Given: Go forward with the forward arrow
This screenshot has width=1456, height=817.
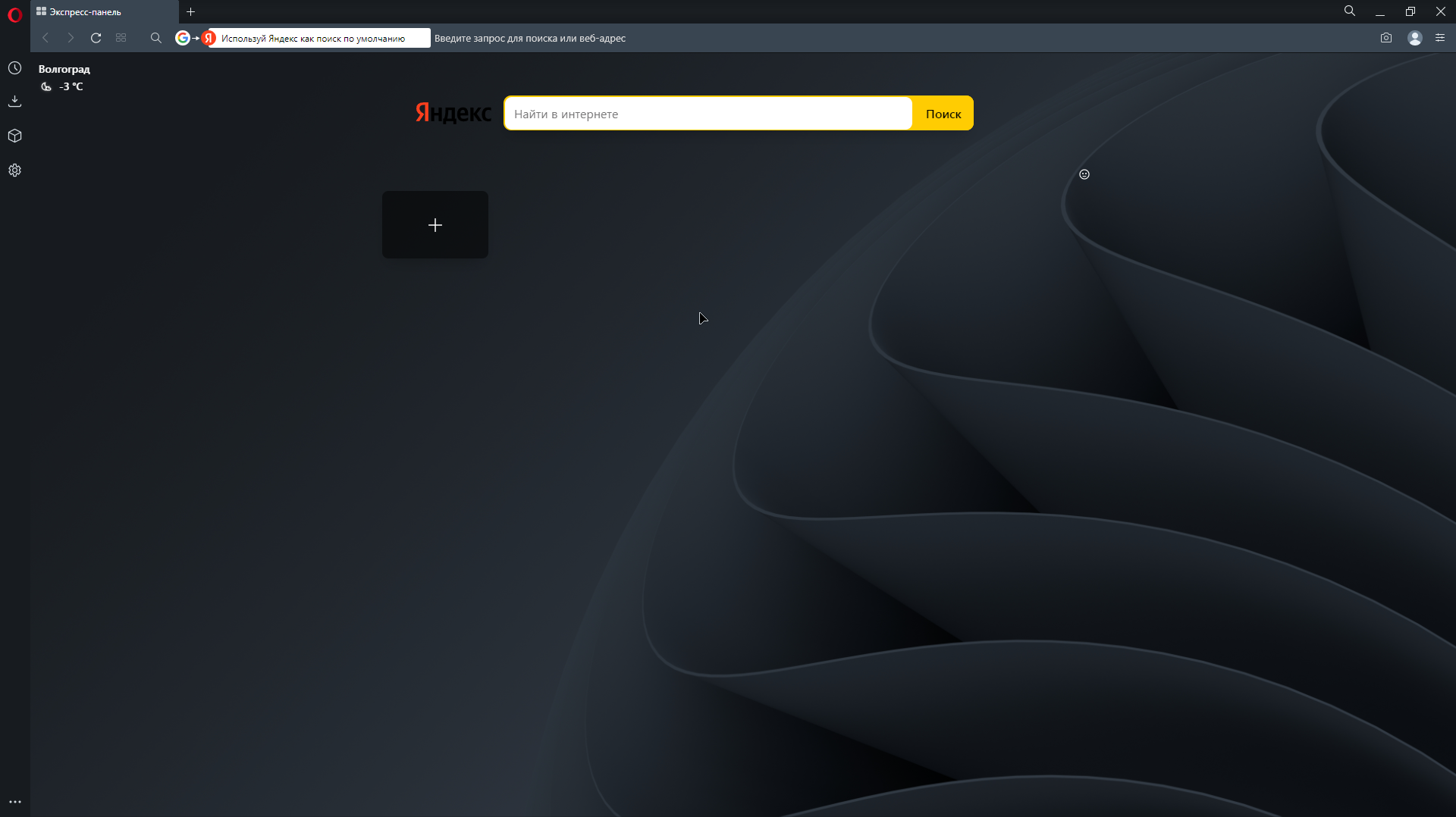Looking at the screenshot, I should click(71, 38).
